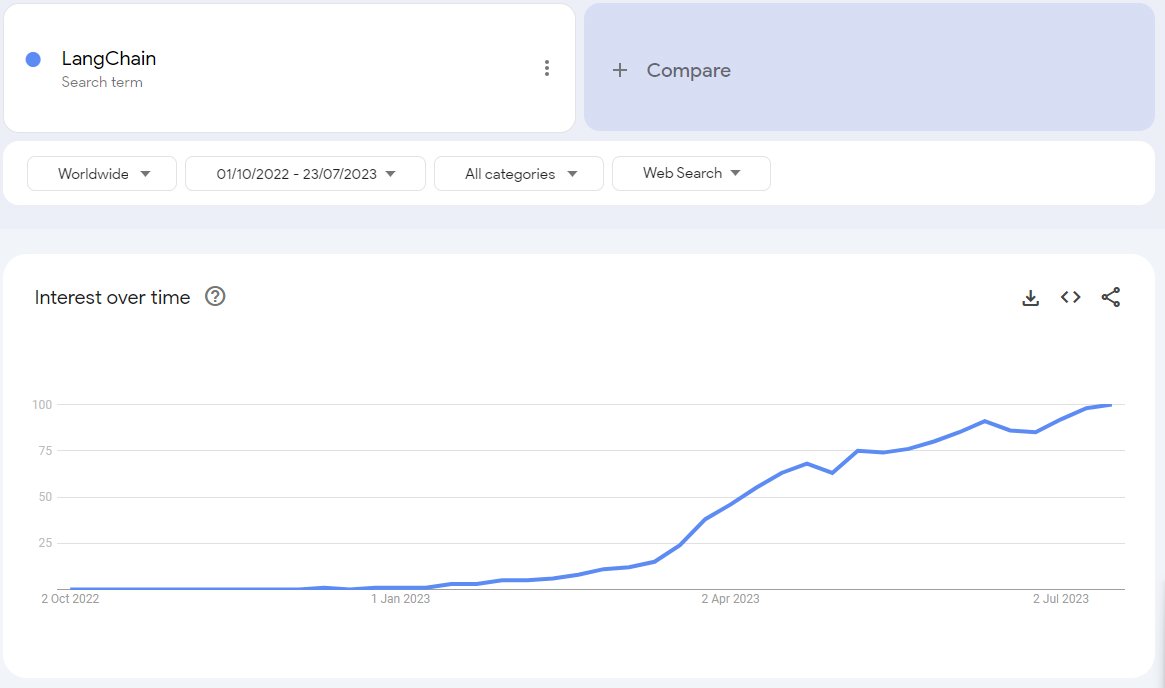Screen dimensions: 1165x688
Task: Open the LangChain search term options menu
Action: [547, 68]
